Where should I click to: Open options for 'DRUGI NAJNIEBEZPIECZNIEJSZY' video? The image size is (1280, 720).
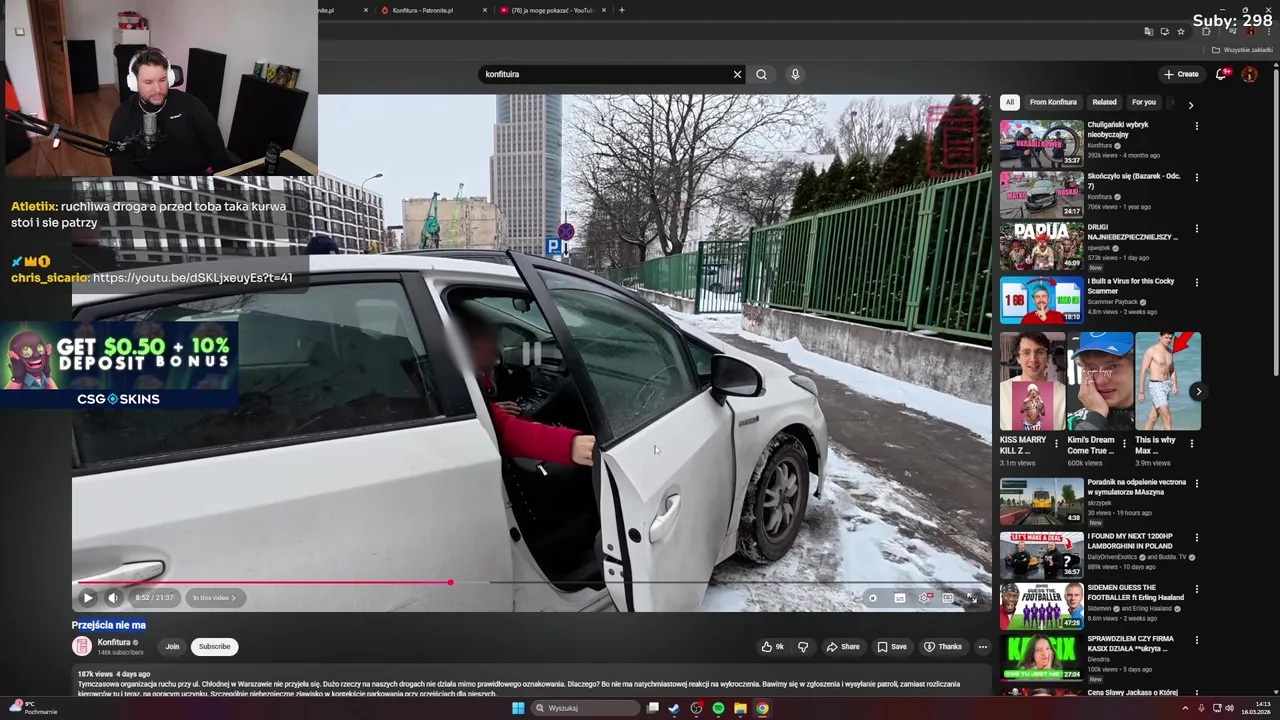point(1196,229)
